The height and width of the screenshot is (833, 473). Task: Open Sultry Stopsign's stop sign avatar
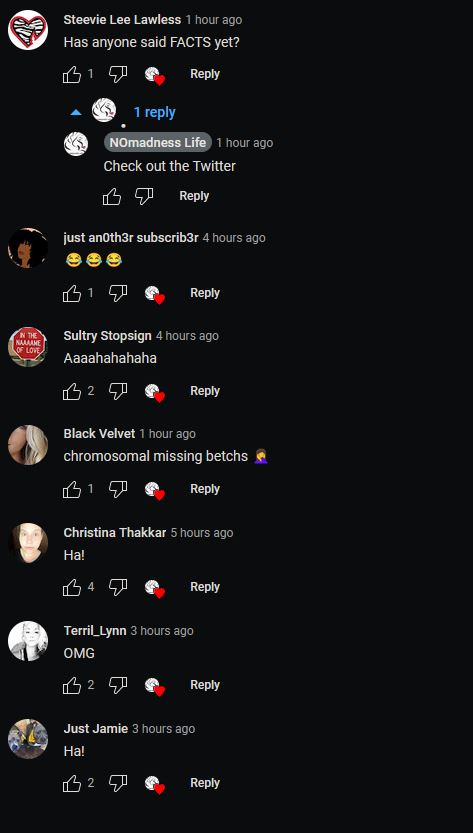click(x=28, y=346)
